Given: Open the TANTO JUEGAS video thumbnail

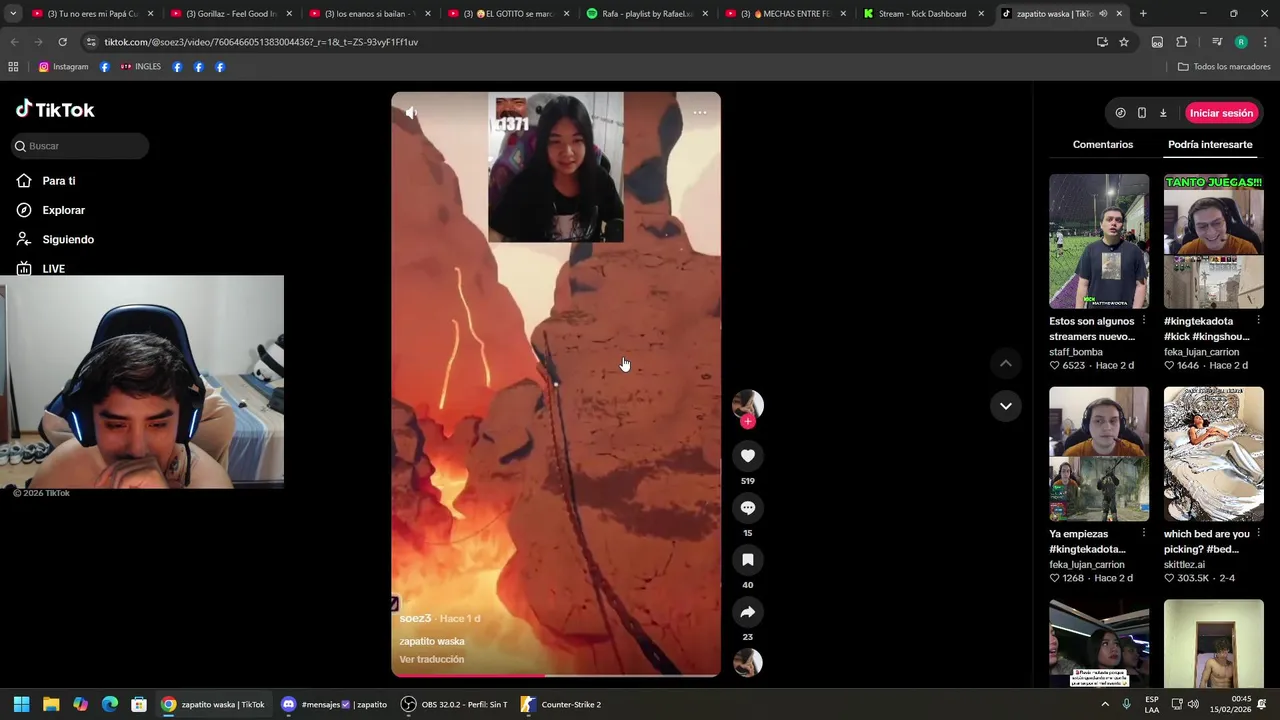Looking at the screenshot, I should click(1213, 241).
